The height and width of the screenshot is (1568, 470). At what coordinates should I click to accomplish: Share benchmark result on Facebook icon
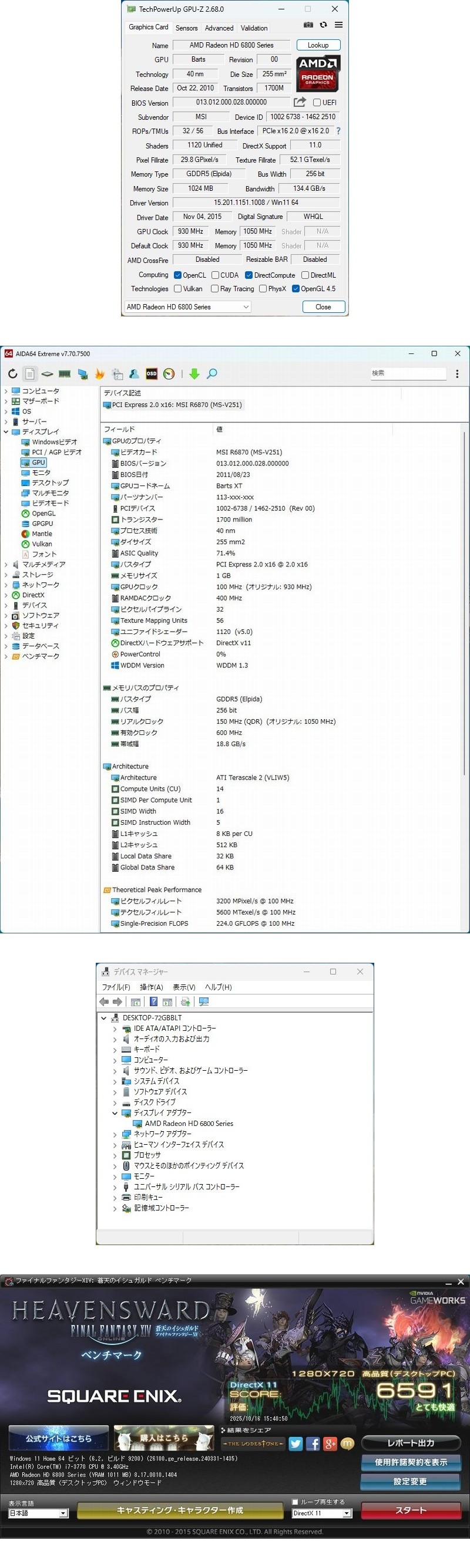point(313,1444)
